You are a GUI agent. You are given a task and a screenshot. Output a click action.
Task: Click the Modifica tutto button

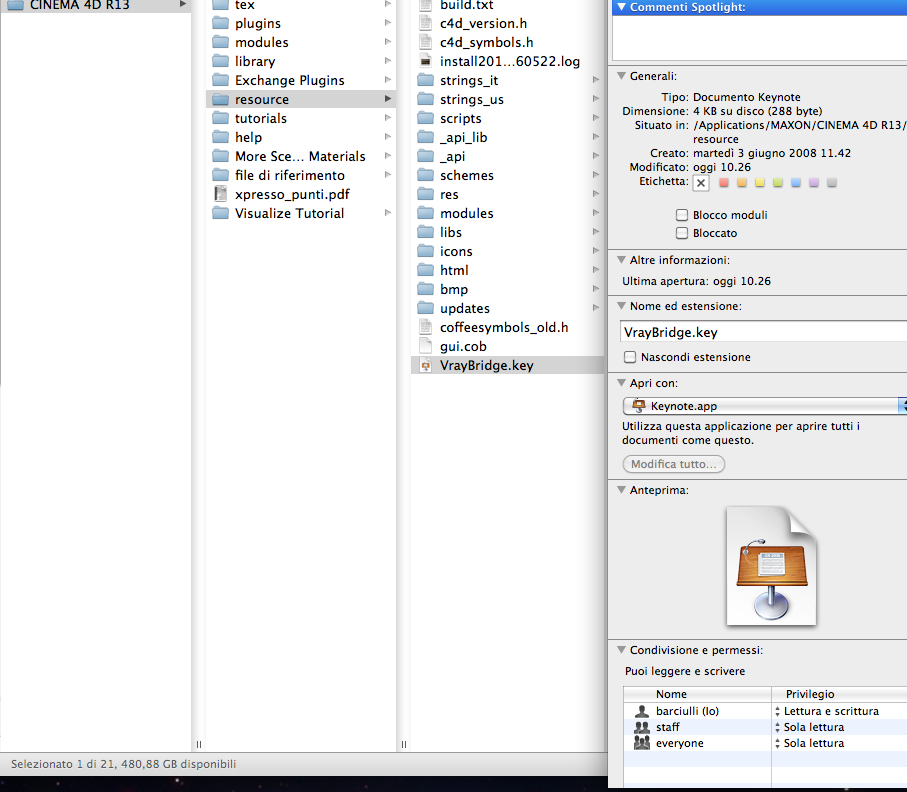click(674, 464)
